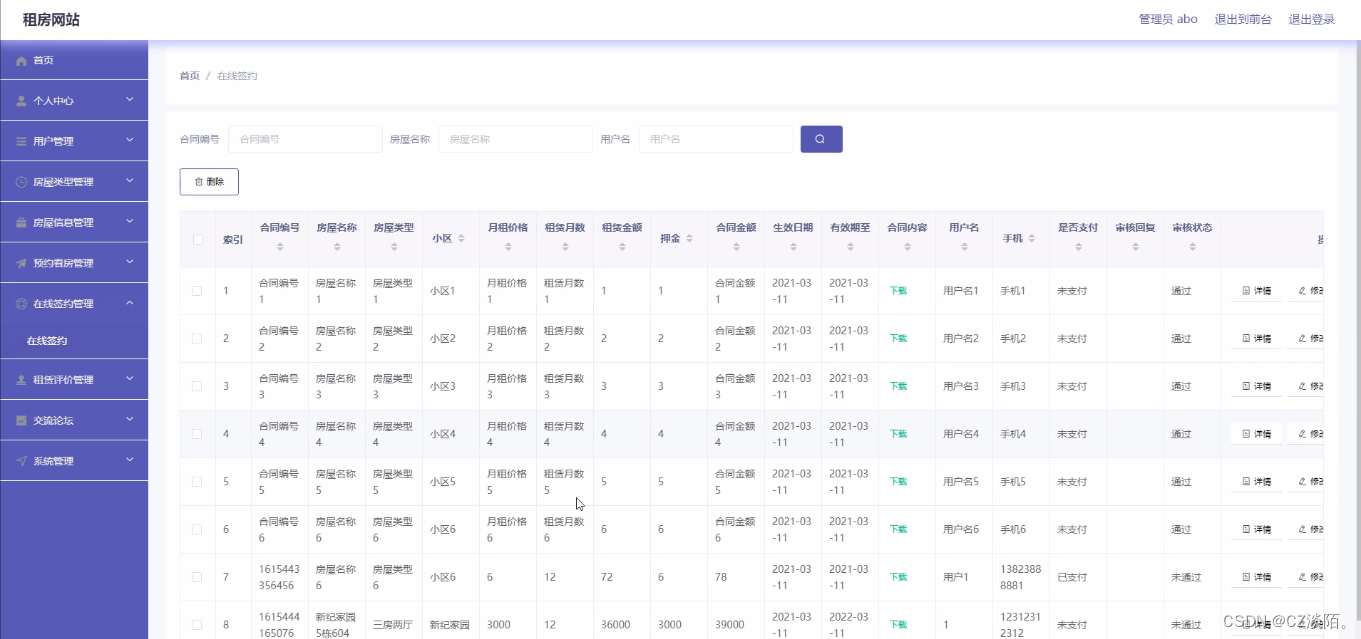Image resolution: width=1361 pixels, height=639 pixels.
Task: Click the arrow icon next to 系统管理
Action: (22, 461)
